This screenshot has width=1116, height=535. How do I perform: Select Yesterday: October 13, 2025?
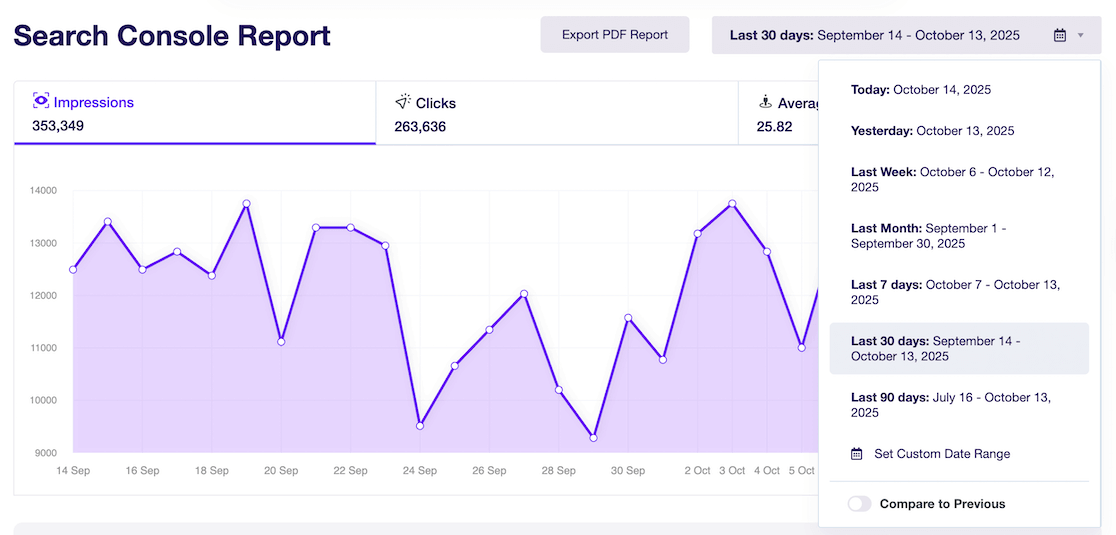coord(932,131)
